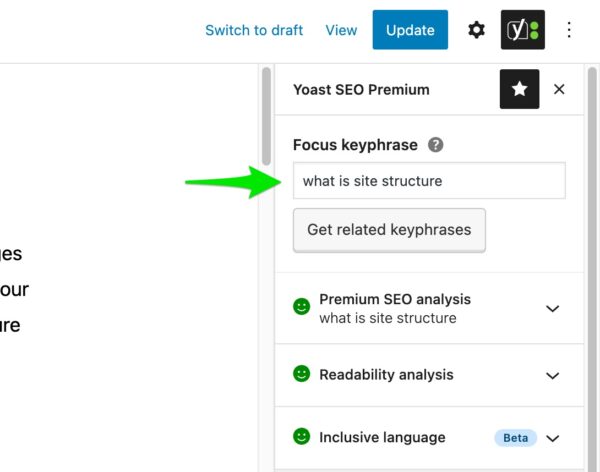This screenshot has width=600, height=472.
Task: Toggle the Yoast SEO sidebar icon
Action: click(x=523, y=30)
